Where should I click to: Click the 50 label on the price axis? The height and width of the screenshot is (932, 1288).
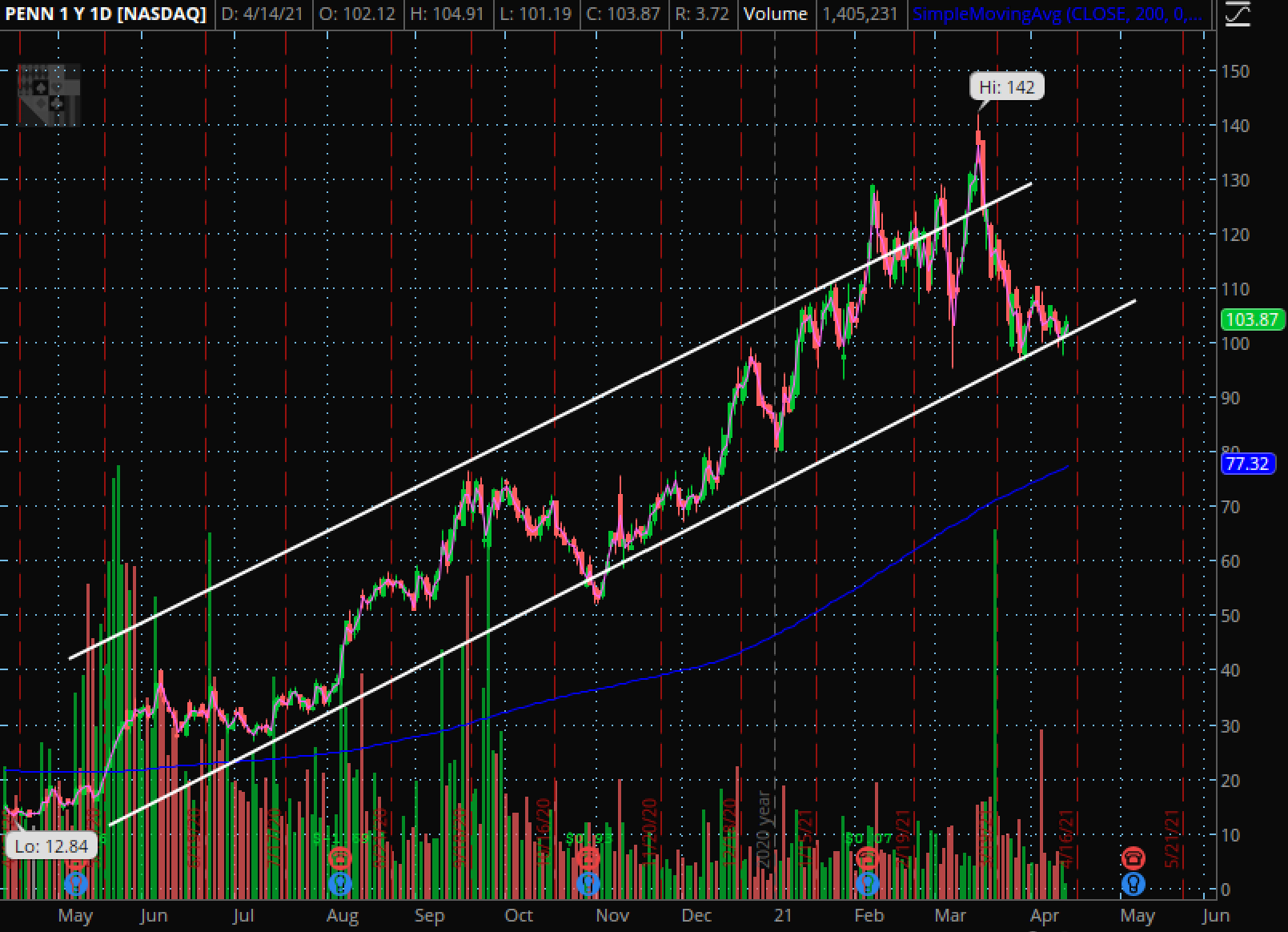coord(1230,616)
